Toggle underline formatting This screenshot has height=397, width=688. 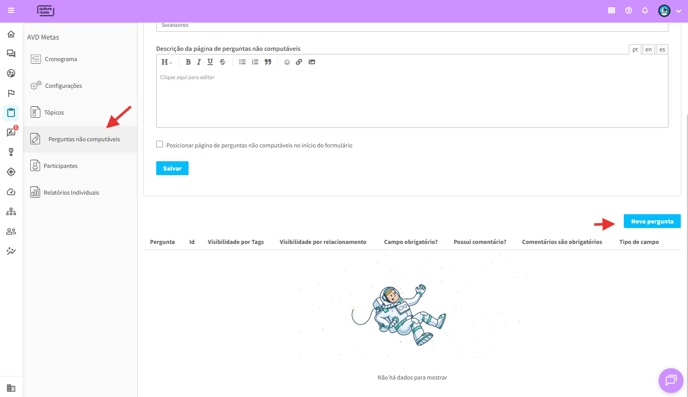point(210,62)
